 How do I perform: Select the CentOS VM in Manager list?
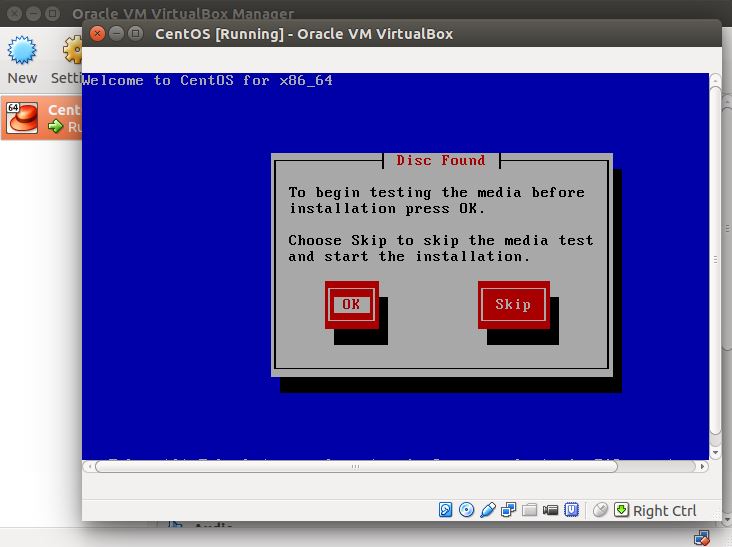click(x=42, y=118)
